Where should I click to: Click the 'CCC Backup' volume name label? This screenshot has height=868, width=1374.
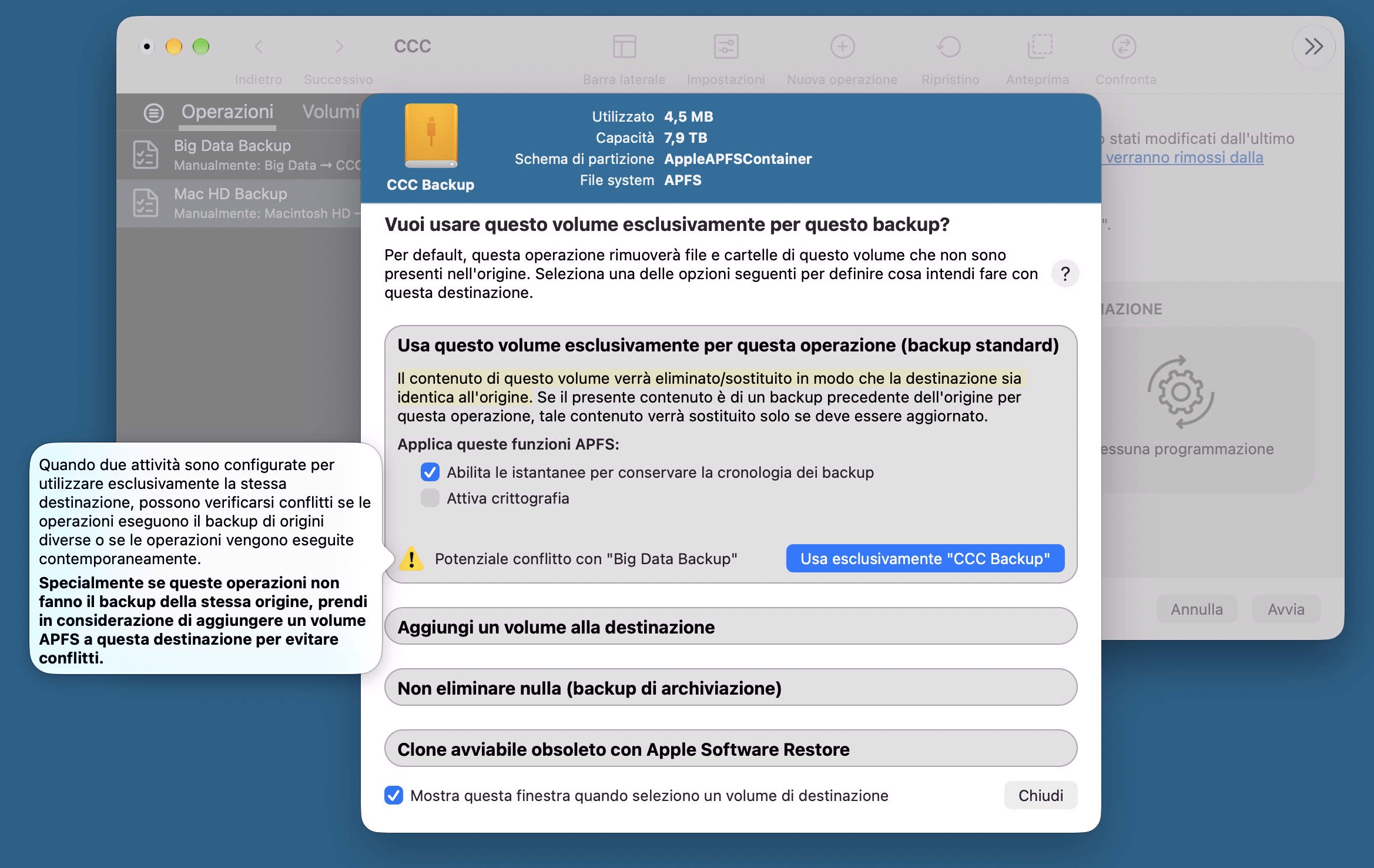click(430, 185)
